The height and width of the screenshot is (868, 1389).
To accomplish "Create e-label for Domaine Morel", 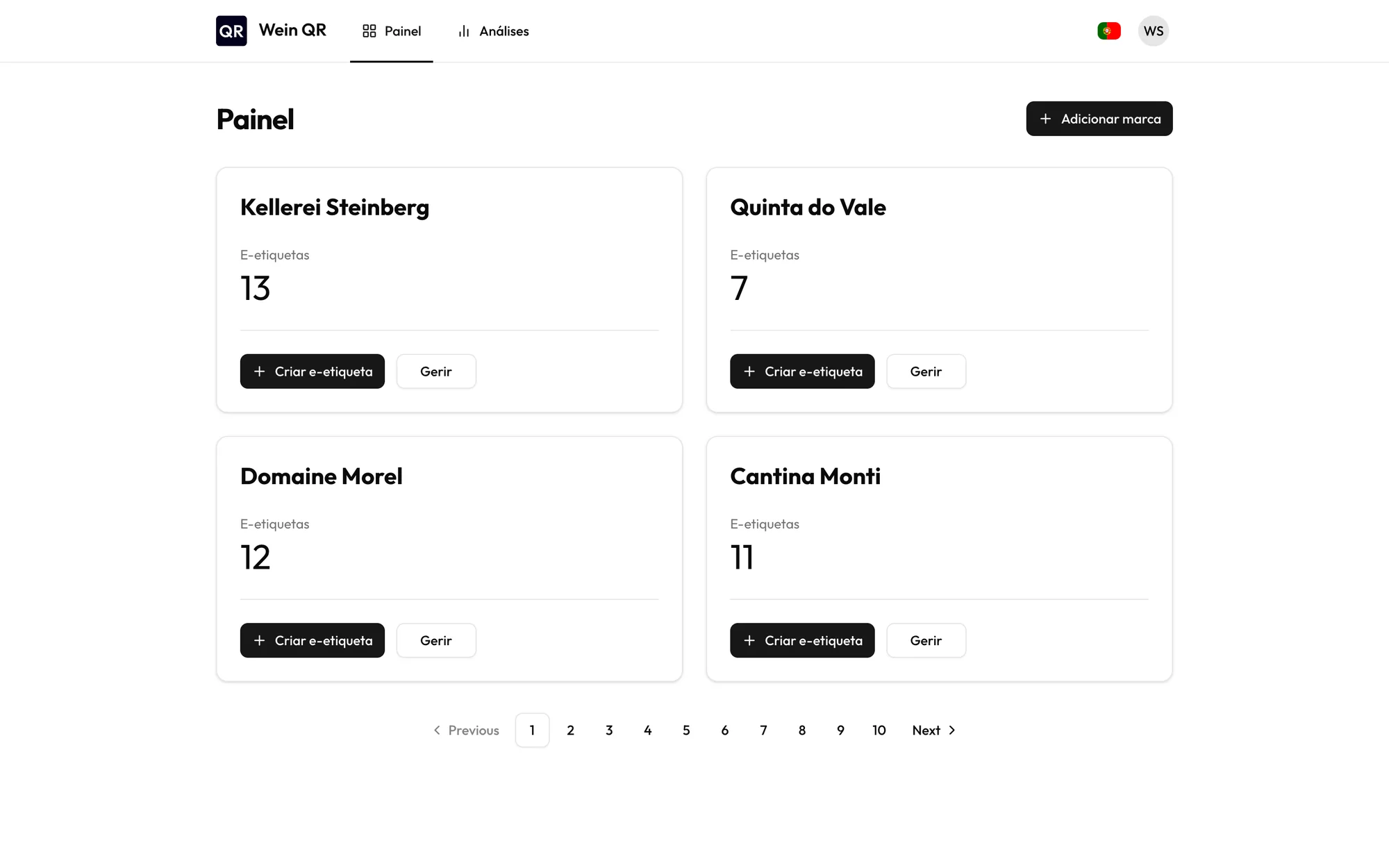I will (313, 640).
